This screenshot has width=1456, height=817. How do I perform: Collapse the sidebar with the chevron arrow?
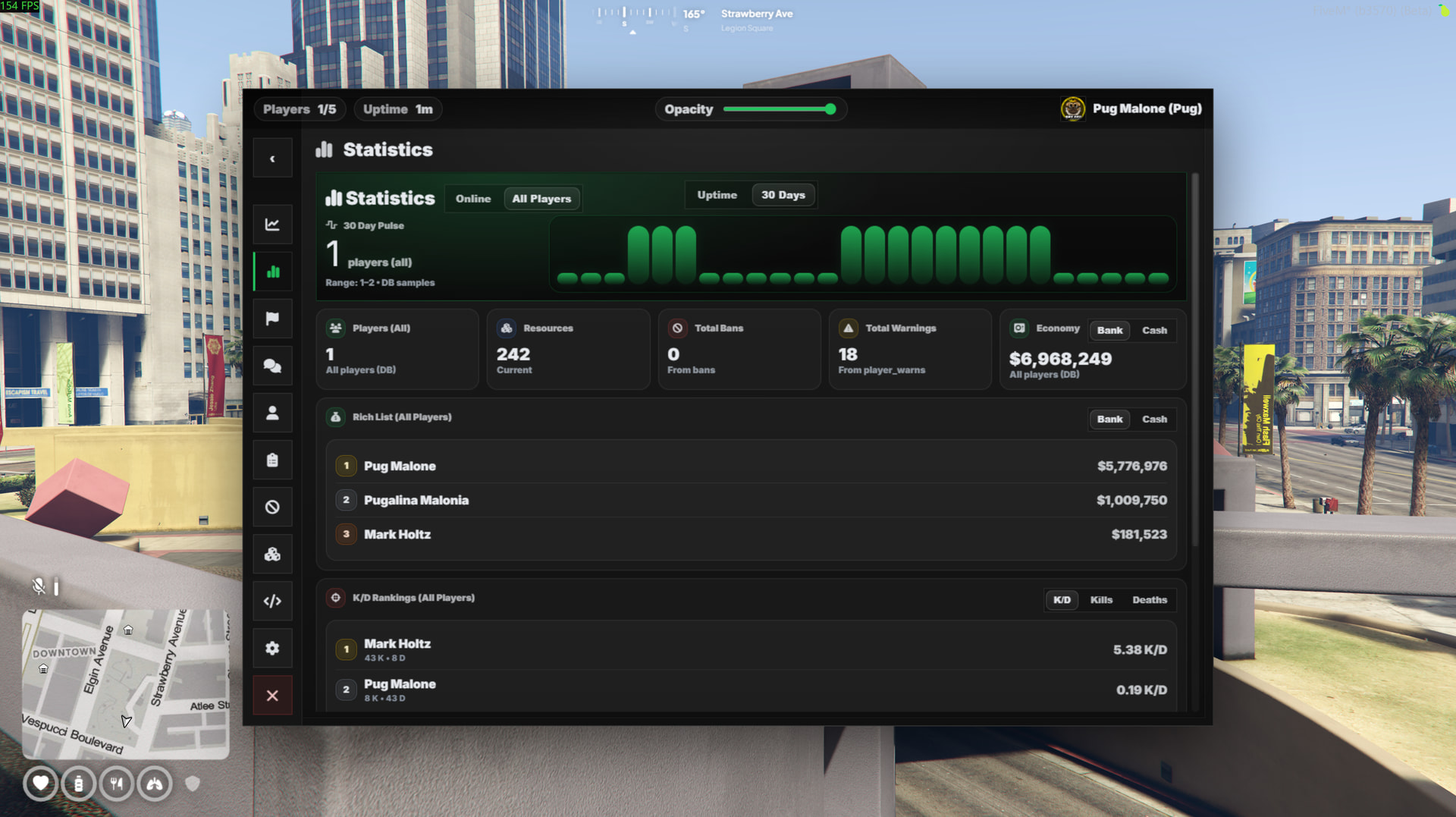[272, 159]
